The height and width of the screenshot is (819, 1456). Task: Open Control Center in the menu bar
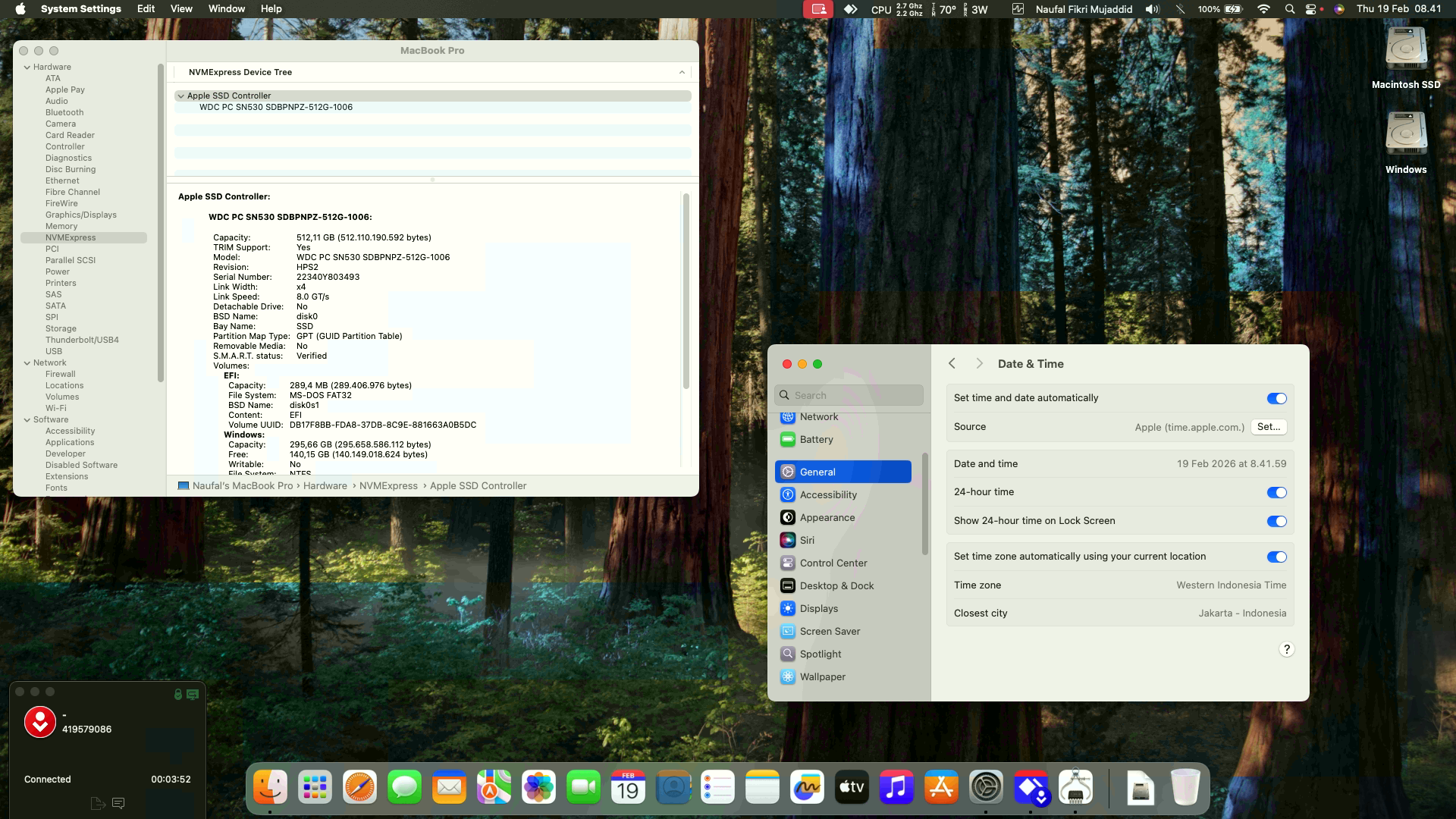coord(1310,9)
